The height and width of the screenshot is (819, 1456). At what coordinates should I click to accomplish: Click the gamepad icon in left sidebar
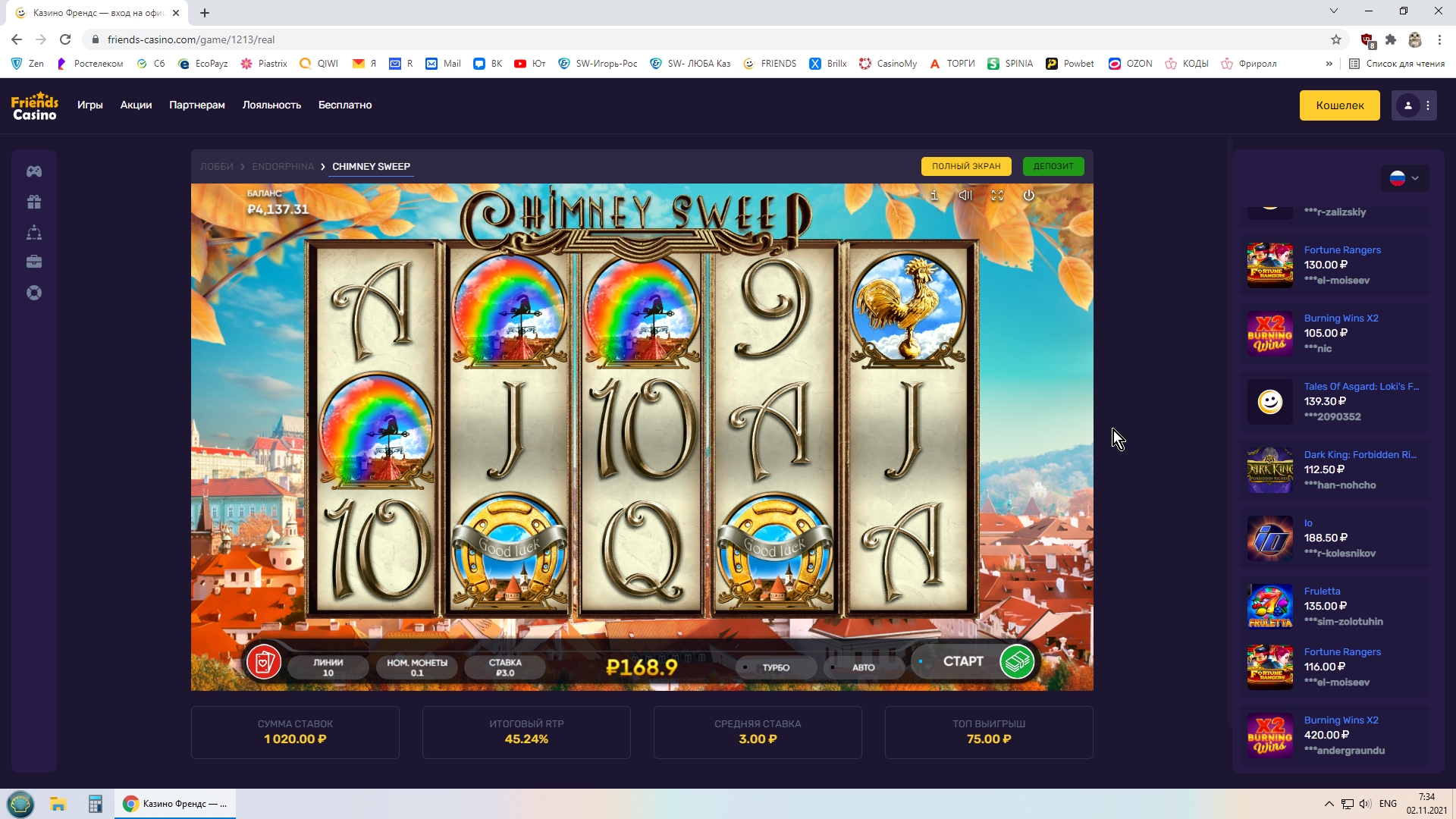click(34, 171)
